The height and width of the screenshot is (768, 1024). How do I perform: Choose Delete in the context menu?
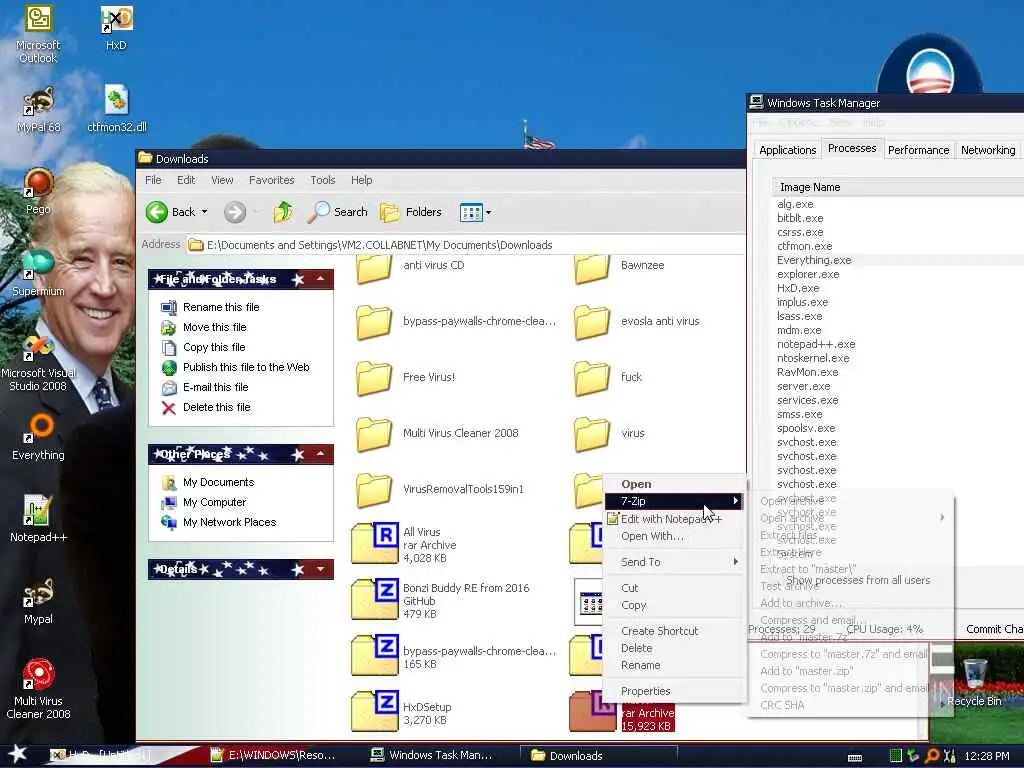(x=675, y=648)
